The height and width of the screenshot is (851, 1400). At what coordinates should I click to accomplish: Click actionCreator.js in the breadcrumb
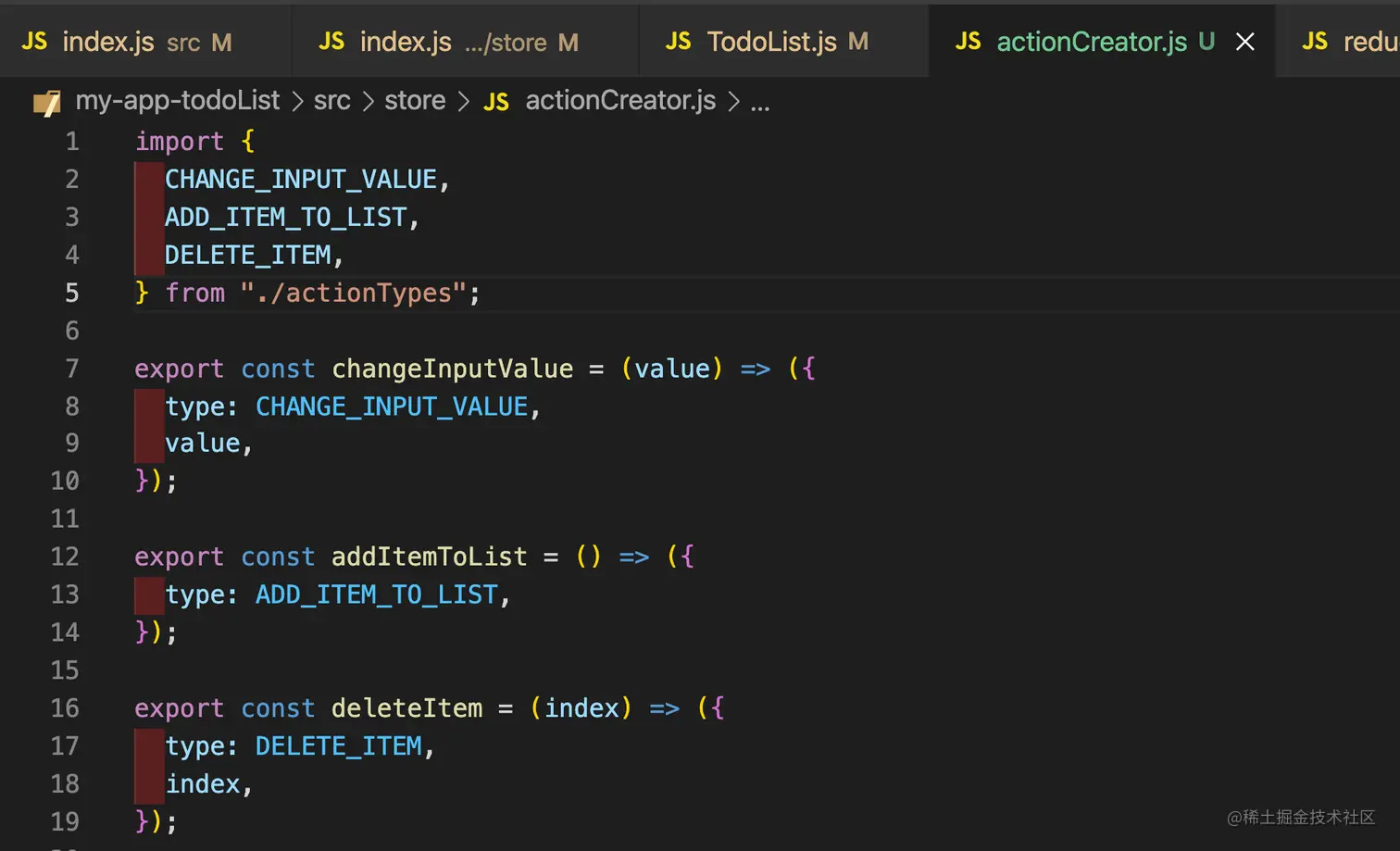(x=620, y=100)
